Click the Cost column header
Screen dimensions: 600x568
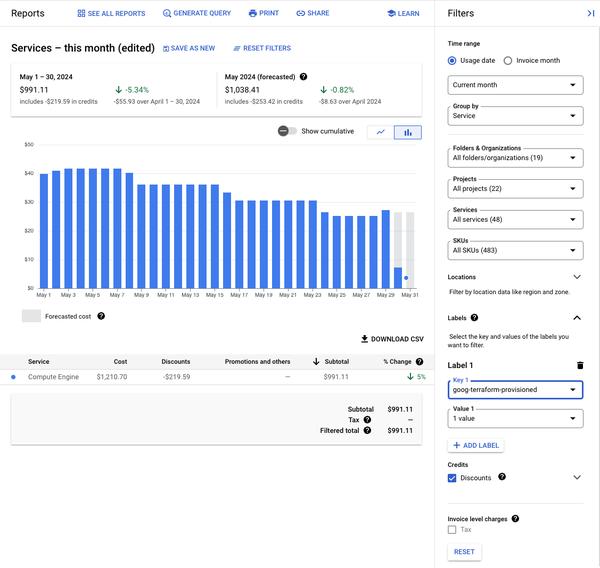pos(120,361)
